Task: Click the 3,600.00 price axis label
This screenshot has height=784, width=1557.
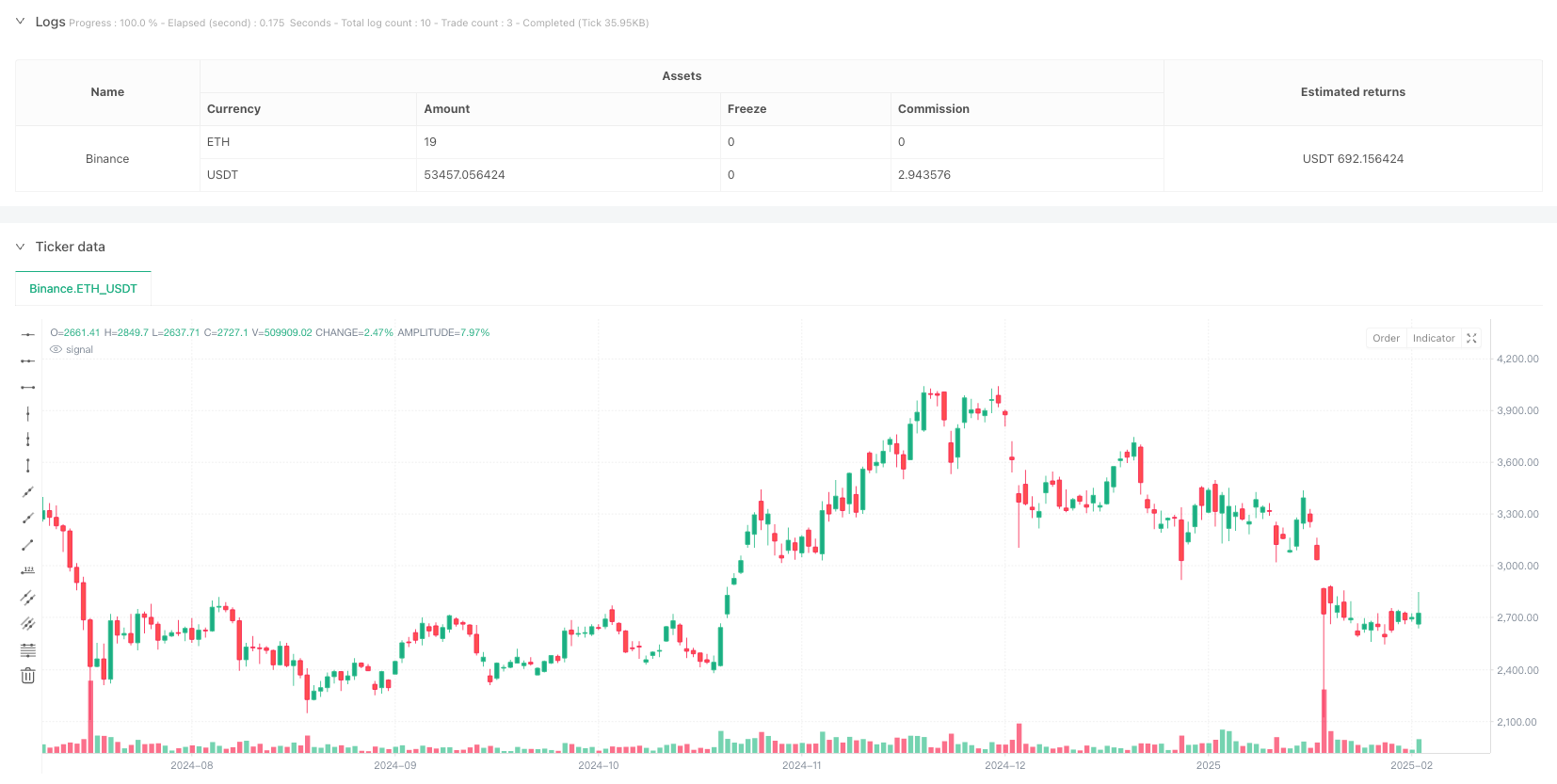Action: click(x=1517, y=462)
